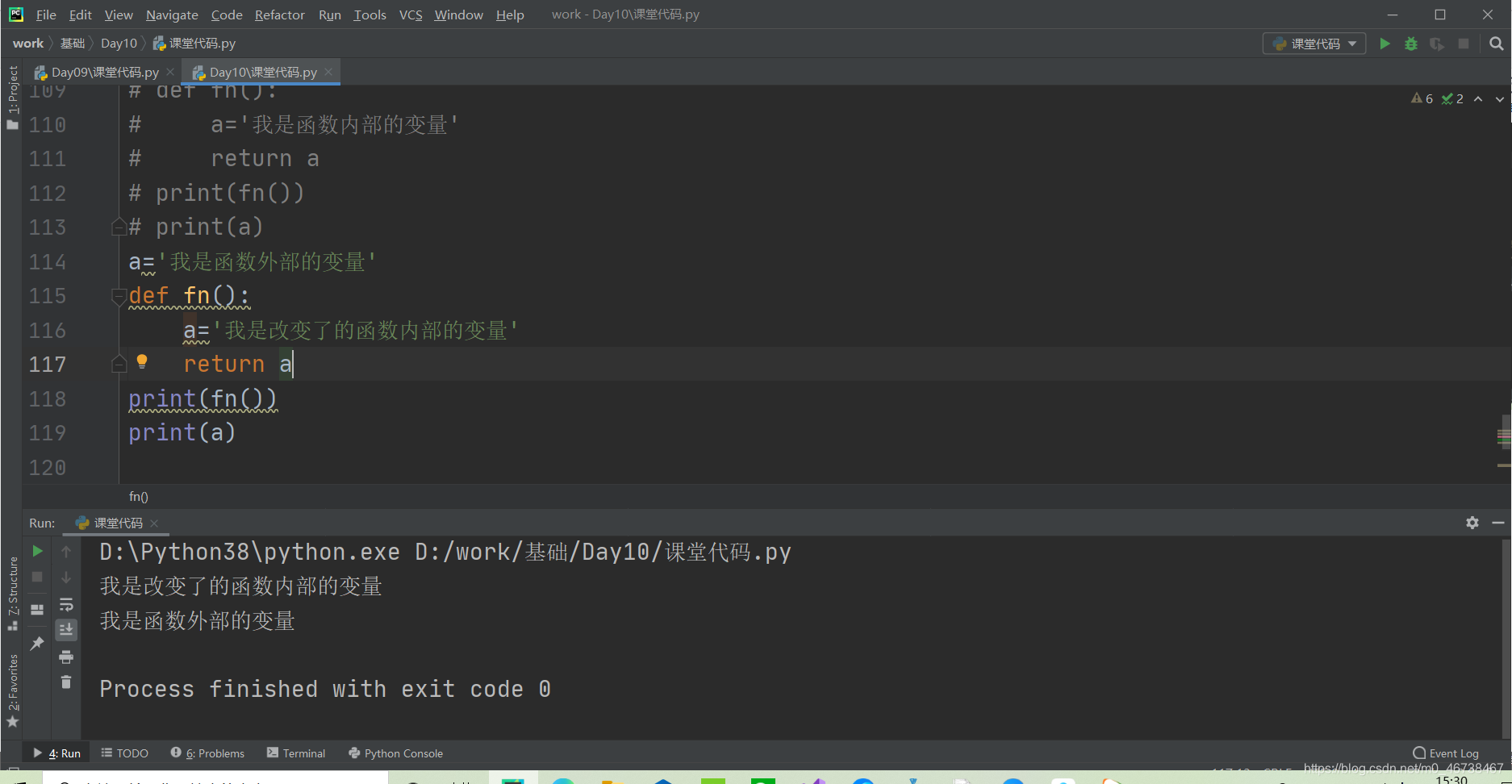Click the Run console vertical scrollbar

point(1506,637)
